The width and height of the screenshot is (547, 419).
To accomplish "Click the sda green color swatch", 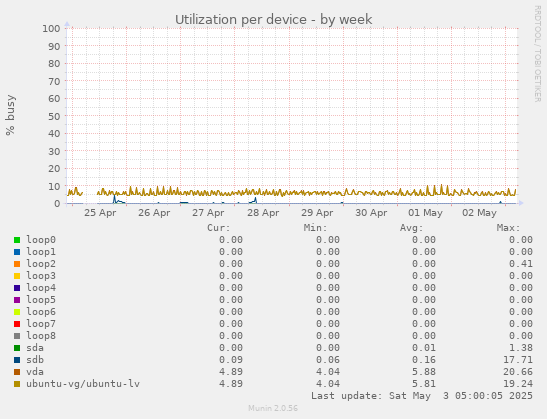I will pos(17,348).
